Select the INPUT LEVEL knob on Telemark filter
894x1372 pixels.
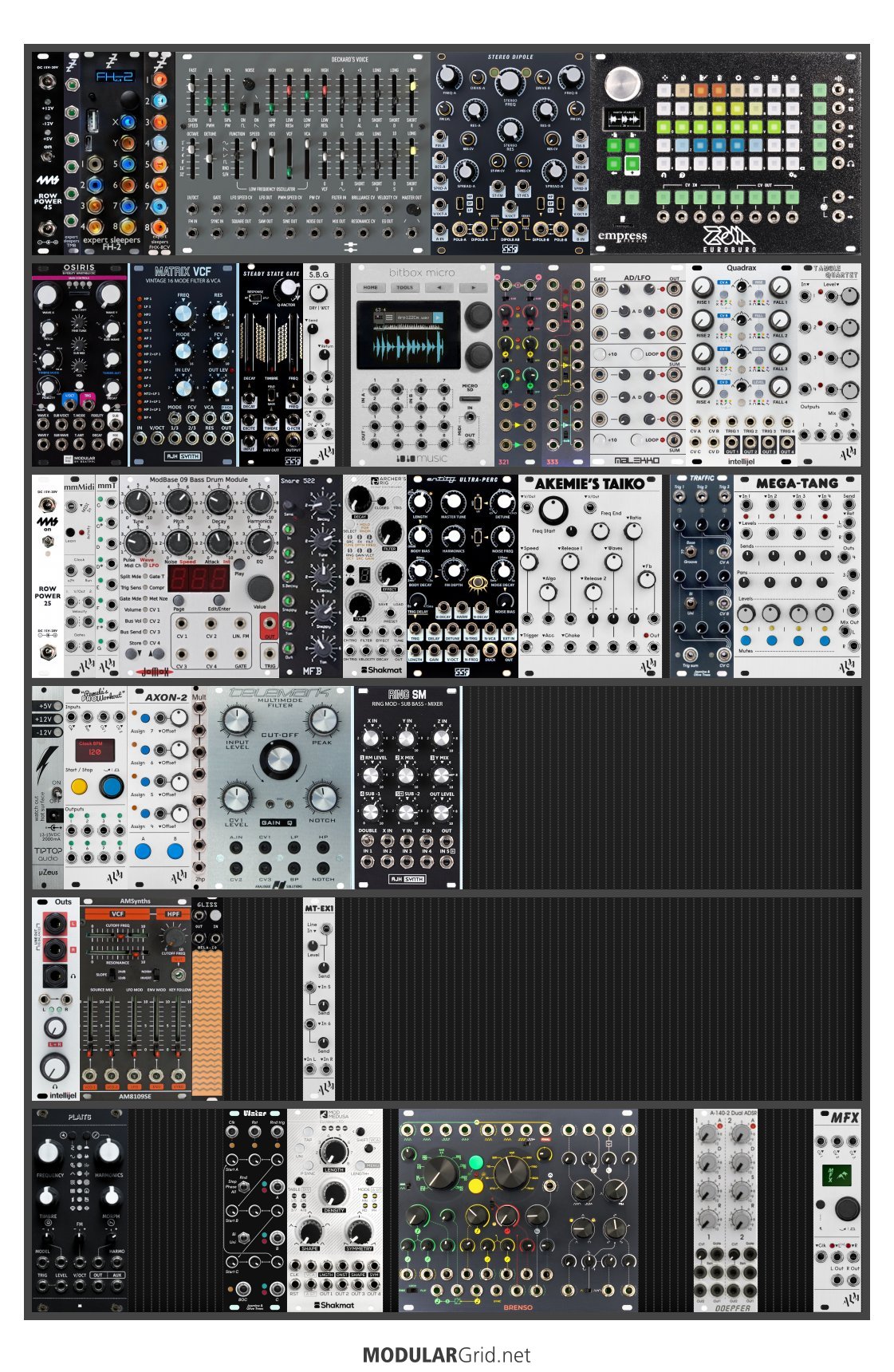(236, 721)
